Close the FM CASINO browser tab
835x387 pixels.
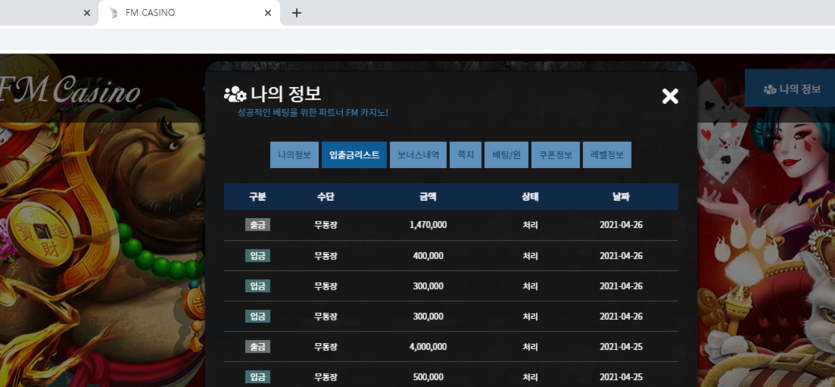pyautogui.click(x=268, y=13)
